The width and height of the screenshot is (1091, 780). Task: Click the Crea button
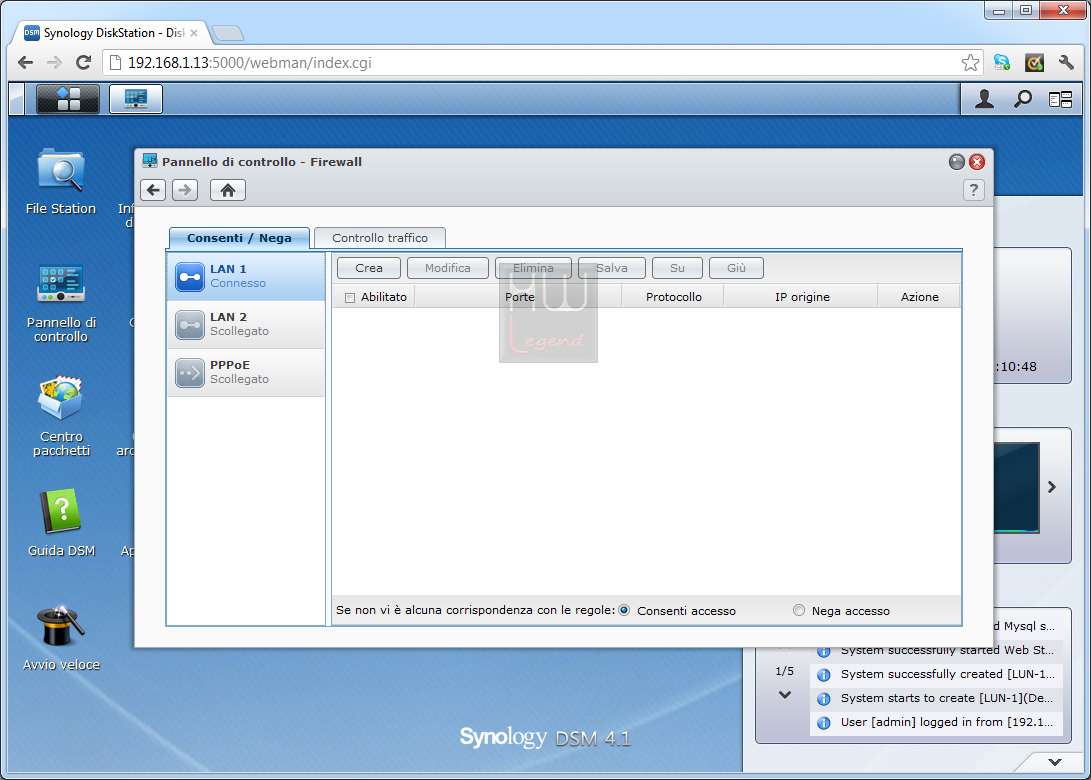coord(369,268)
